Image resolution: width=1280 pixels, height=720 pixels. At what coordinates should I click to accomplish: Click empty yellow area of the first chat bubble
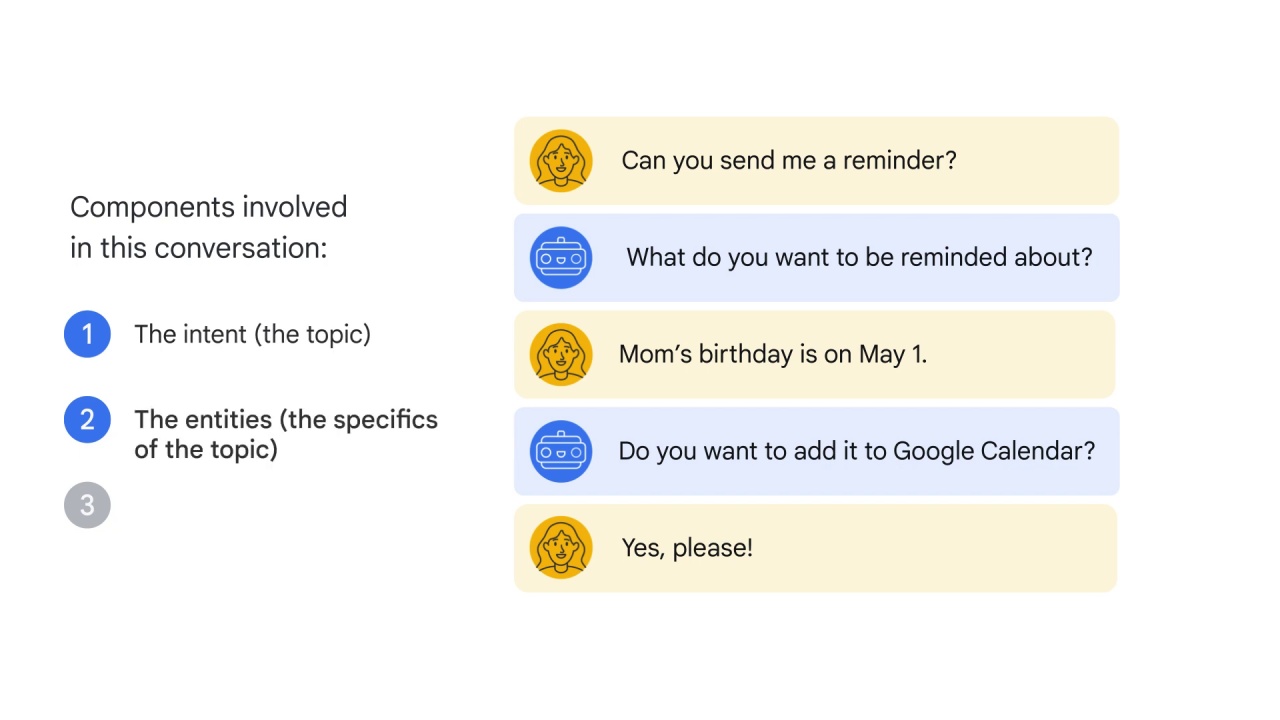pos(1038,161)
